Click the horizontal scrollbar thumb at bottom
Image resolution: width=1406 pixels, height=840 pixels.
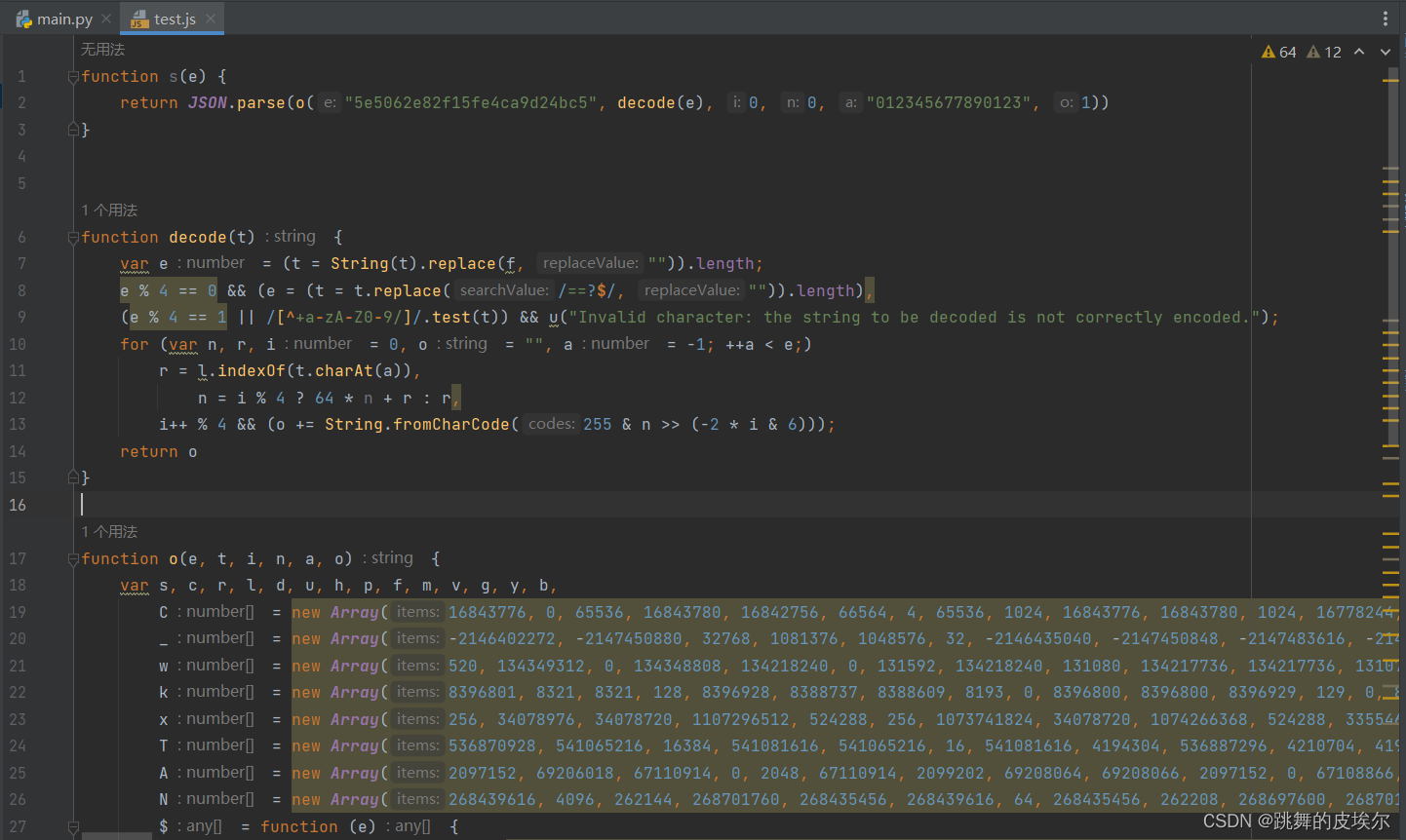tap(116, 836)
